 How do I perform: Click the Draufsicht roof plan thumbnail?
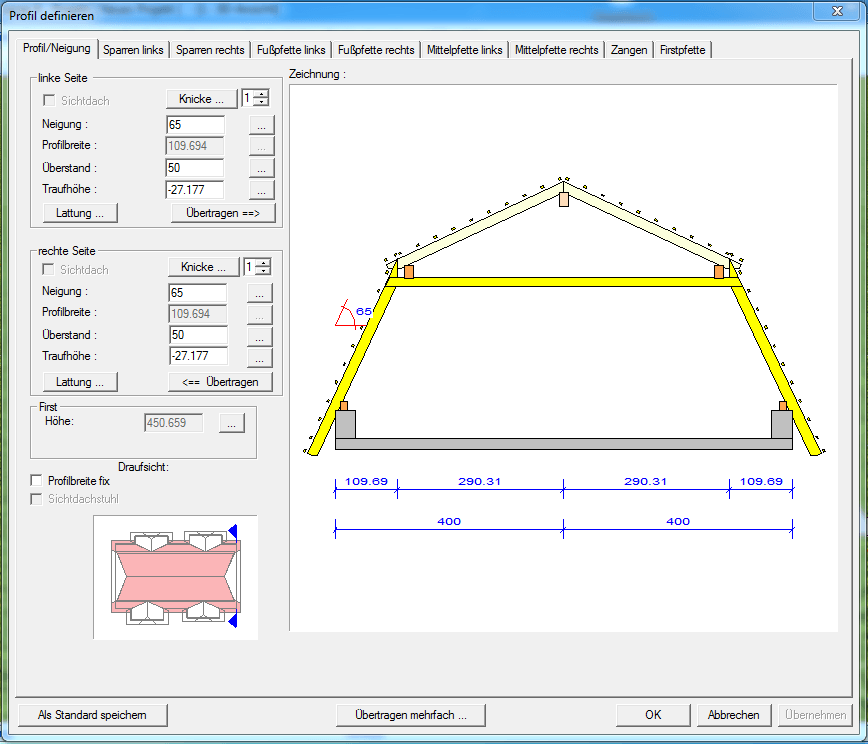pos(175,576)
